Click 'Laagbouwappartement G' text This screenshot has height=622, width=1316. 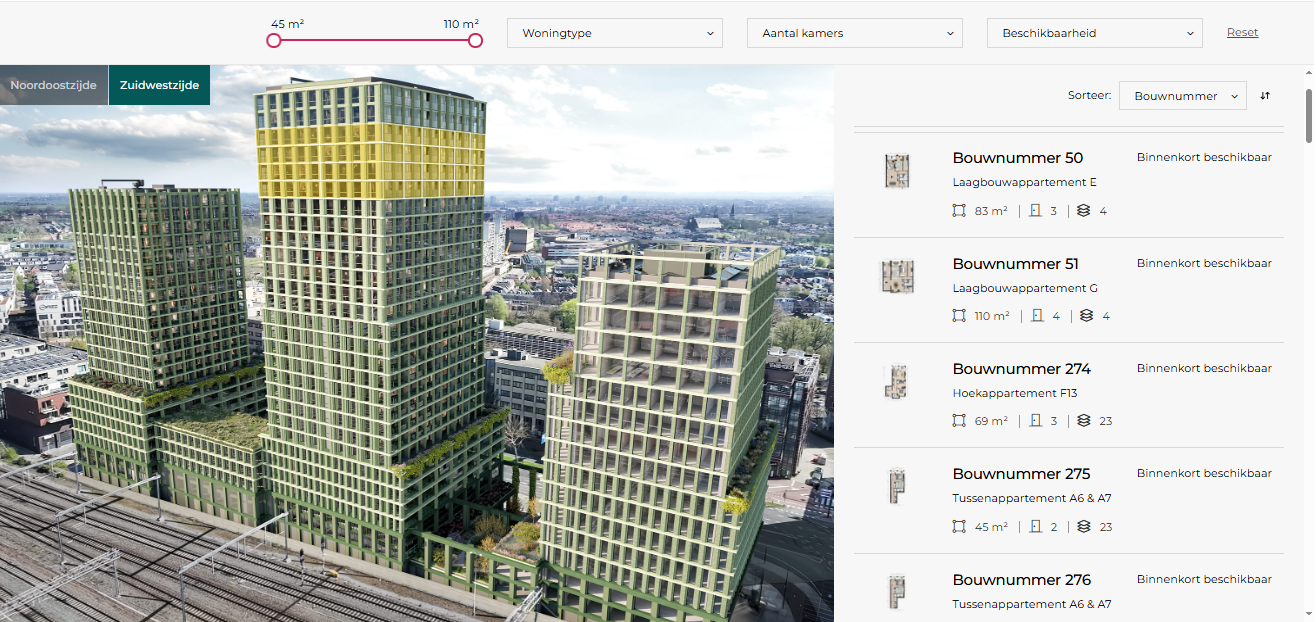coord(1025,288)
